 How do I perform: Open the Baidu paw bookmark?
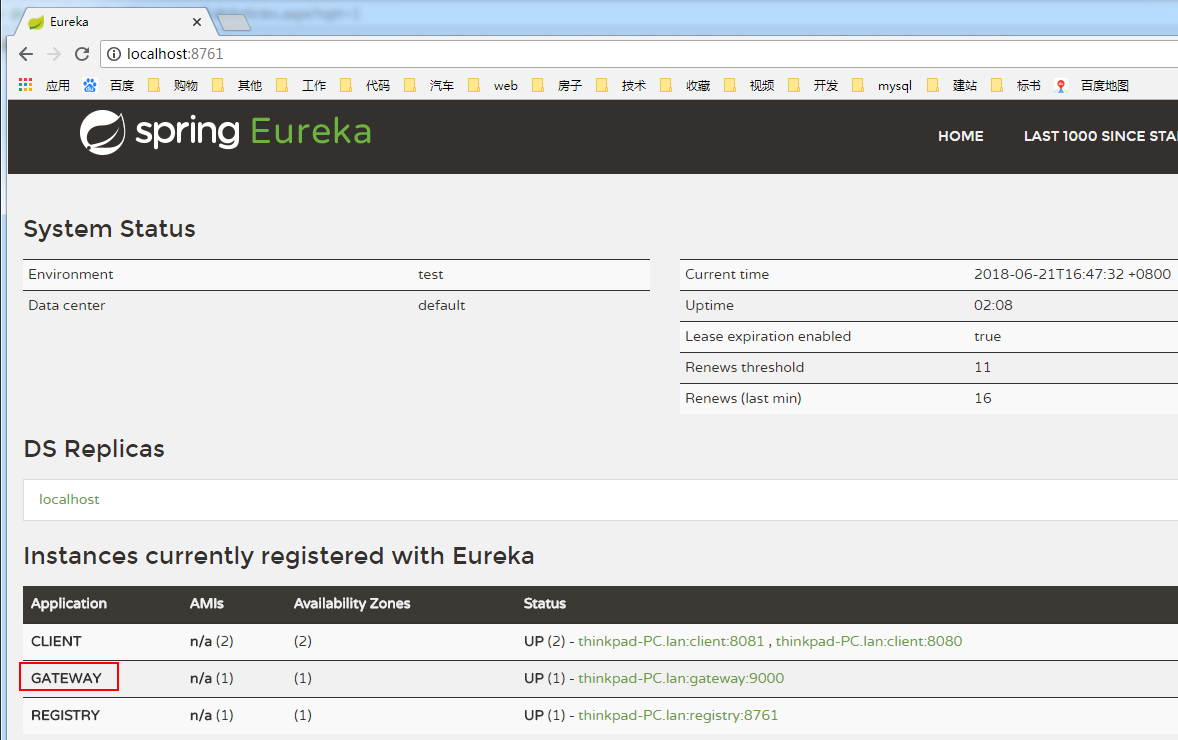[x=111, y=86]
